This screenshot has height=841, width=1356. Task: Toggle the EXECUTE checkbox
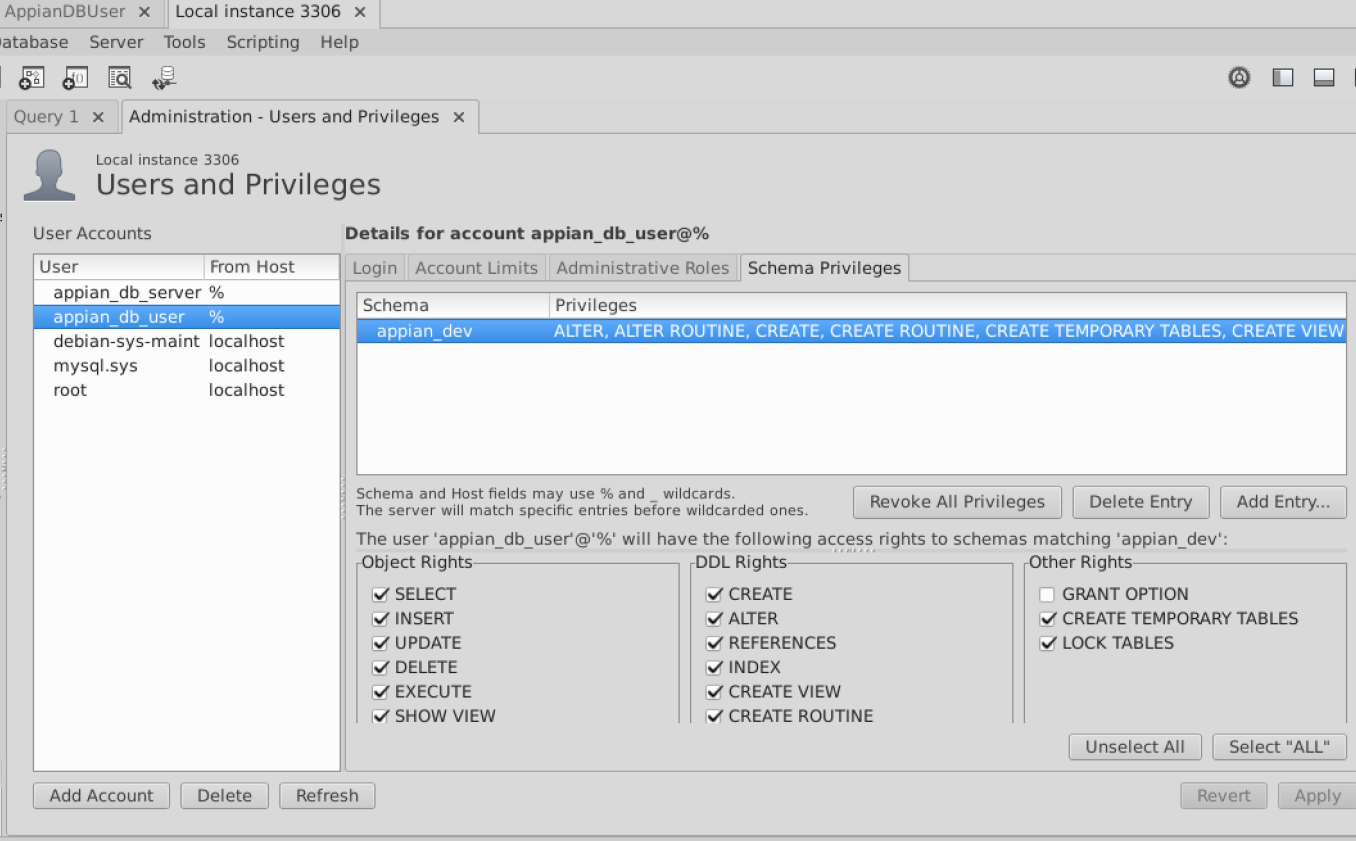(x=380, y=692)
